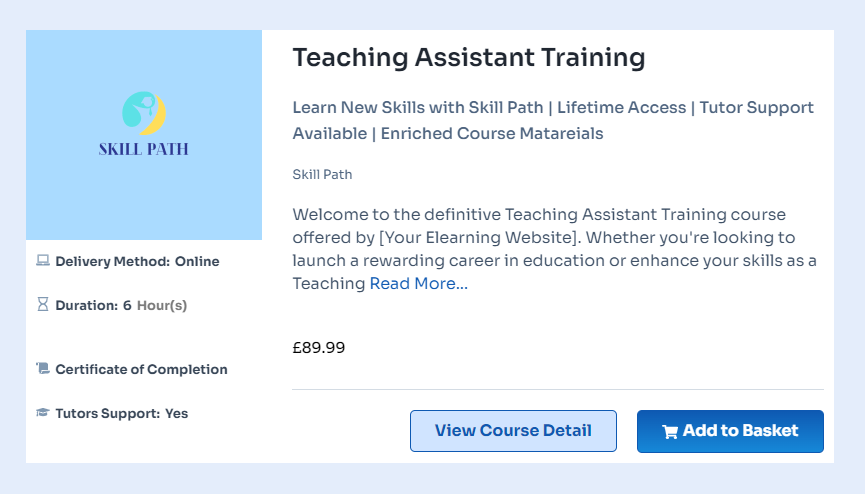Click the graduation cap Tutors Support icon

pyautogui.click(x=43, y=413)
